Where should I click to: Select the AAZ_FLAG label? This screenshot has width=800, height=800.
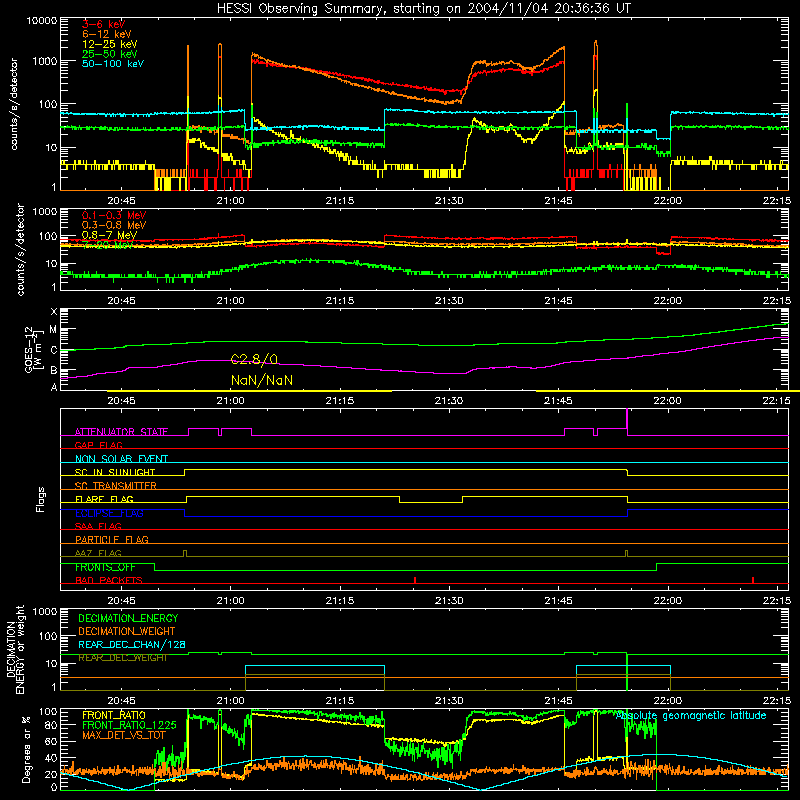click(98, 553)
